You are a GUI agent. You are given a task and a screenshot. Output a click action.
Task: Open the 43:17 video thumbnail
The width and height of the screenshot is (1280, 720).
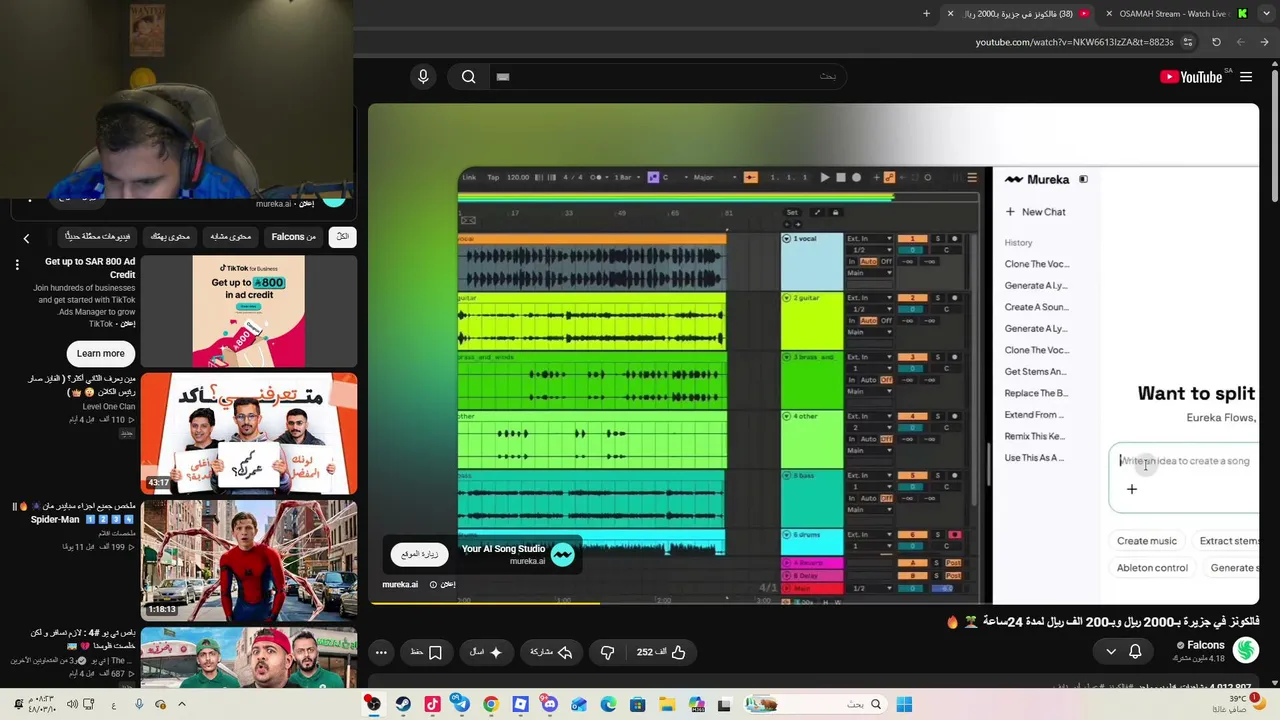[x=249, y=434]
